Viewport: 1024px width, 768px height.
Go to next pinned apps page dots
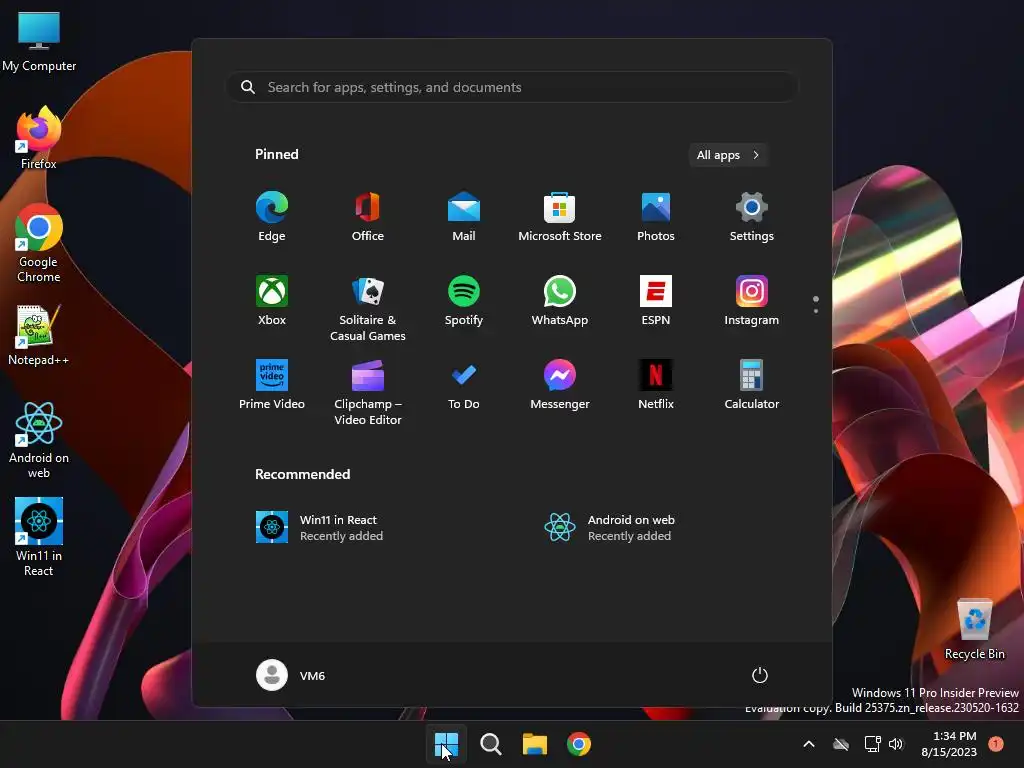[816, 305]
